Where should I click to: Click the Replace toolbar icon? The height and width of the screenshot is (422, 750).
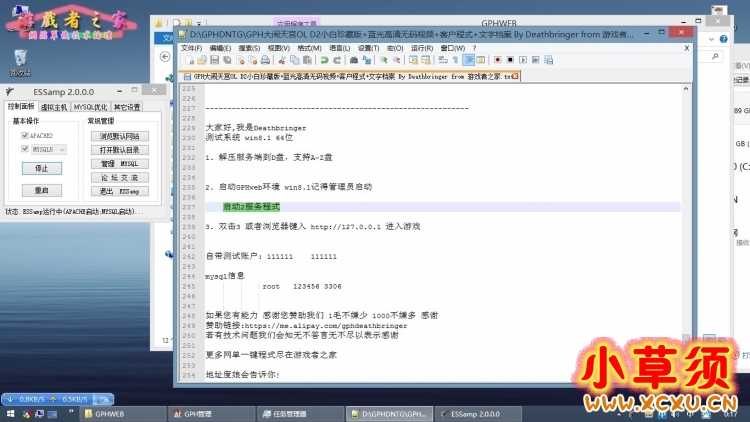click(367, 60)
